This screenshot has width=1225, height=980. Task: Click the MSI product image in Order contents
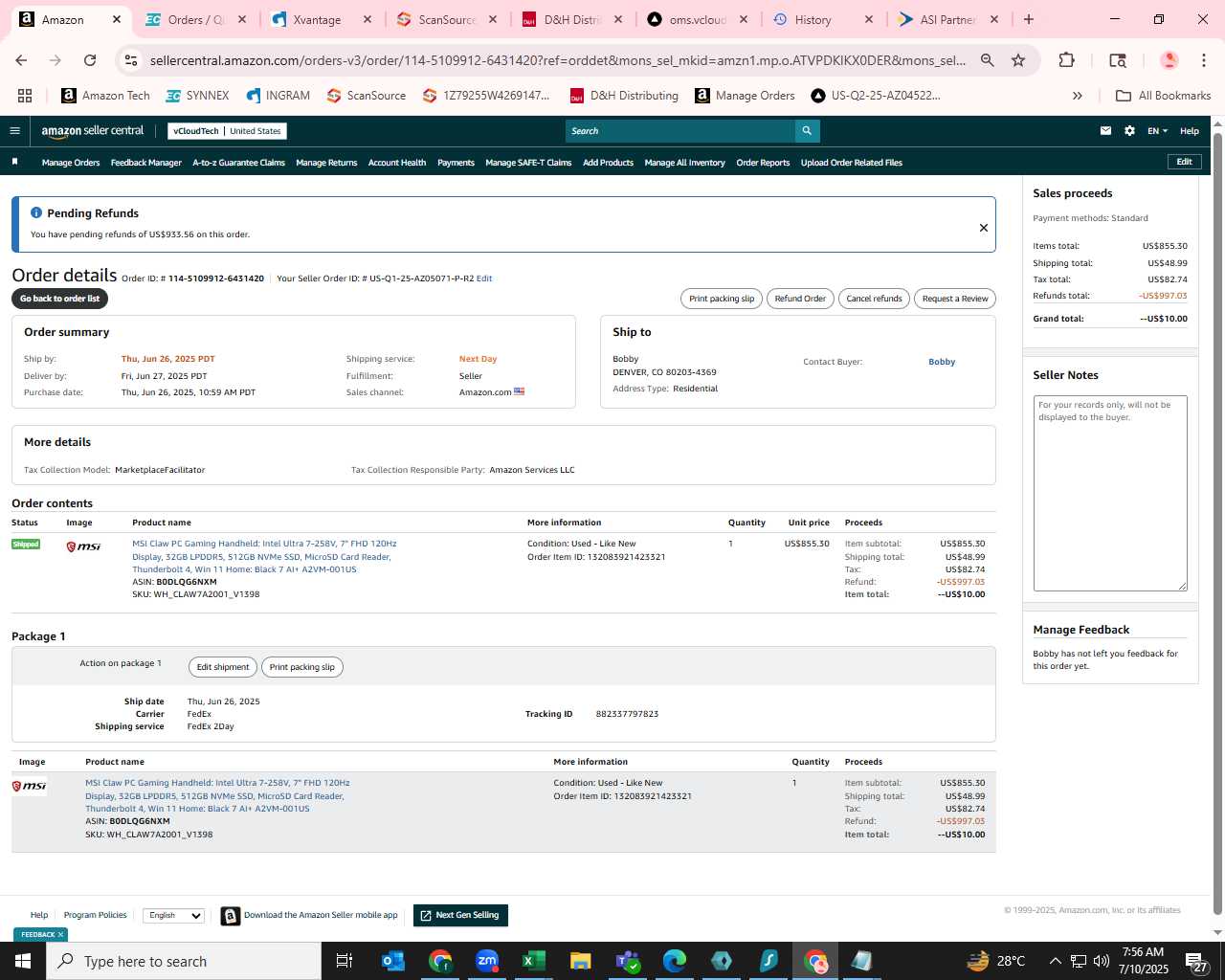(83, 546)
